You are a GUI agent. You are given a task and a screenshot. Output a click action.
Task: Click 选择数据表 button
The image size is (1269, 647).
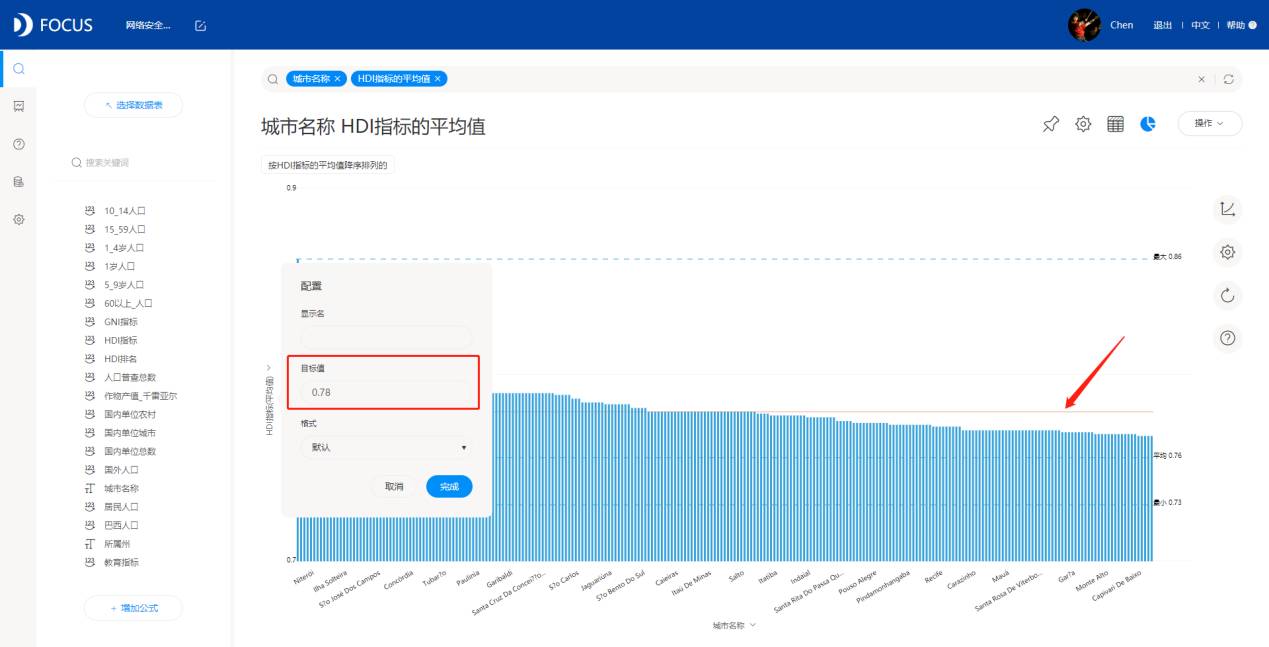[x=134, y=105]
